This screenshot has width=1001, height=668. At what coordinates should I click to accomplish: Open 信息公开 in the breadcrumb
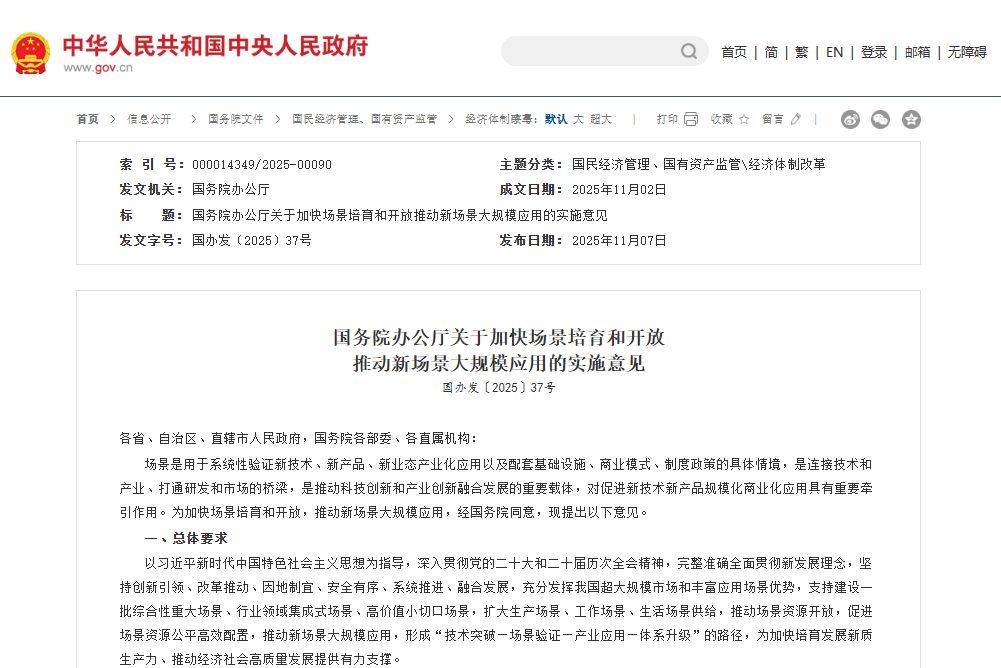[x=149, y=119]
